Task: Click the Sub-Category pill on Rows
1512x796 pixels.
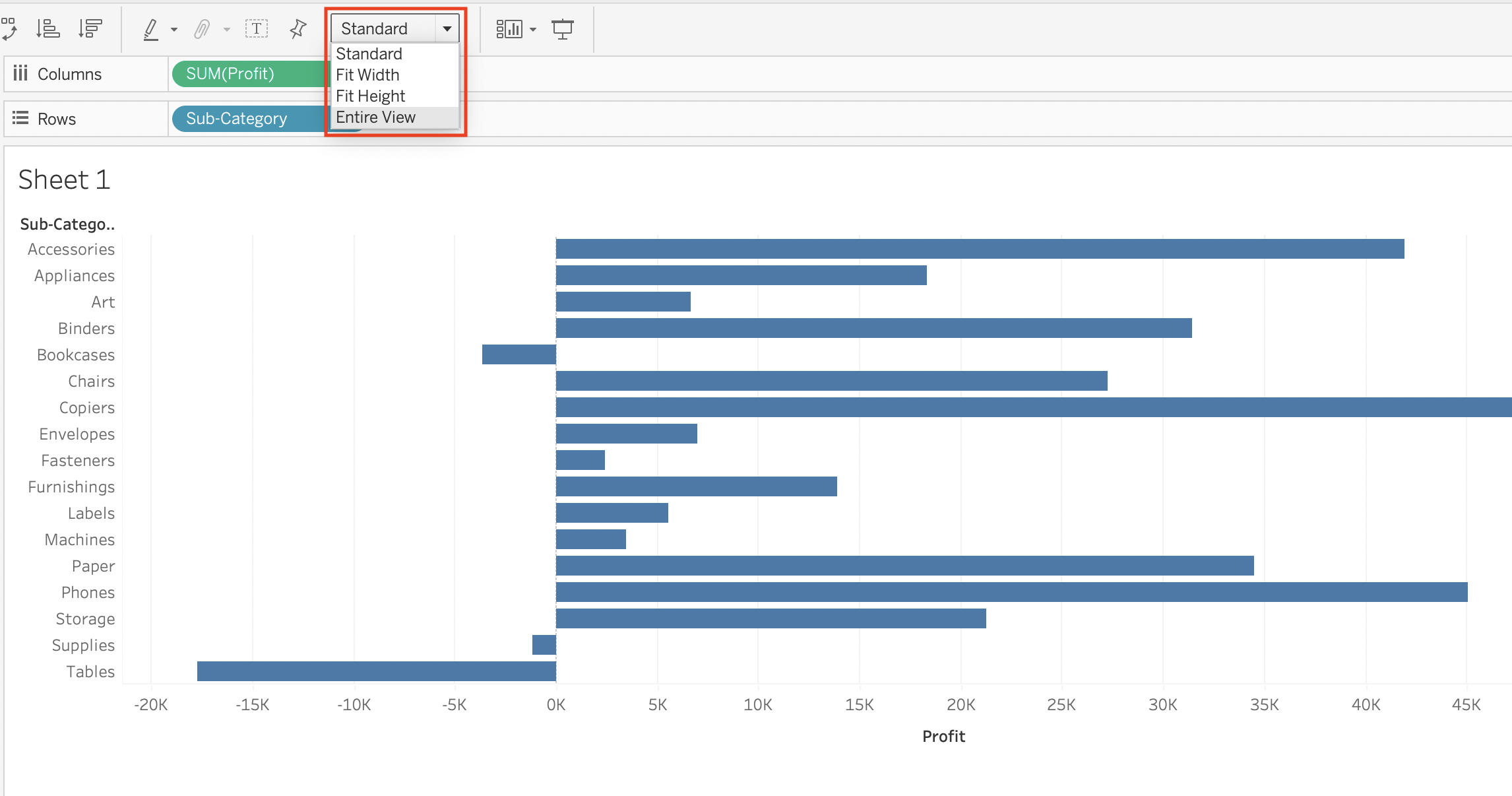Action: pos(237,118)
